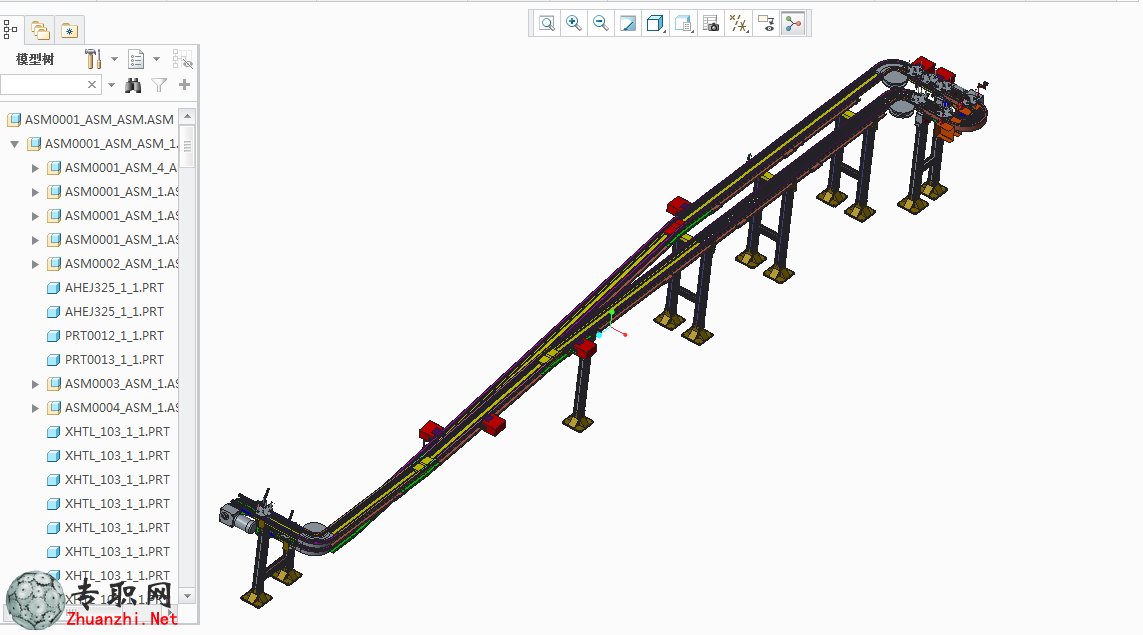The width and height of the screenshot is (1143, 635).
Task: Open the View Manager camera icon
Action: pyautogui.click(x=711, y=23)
